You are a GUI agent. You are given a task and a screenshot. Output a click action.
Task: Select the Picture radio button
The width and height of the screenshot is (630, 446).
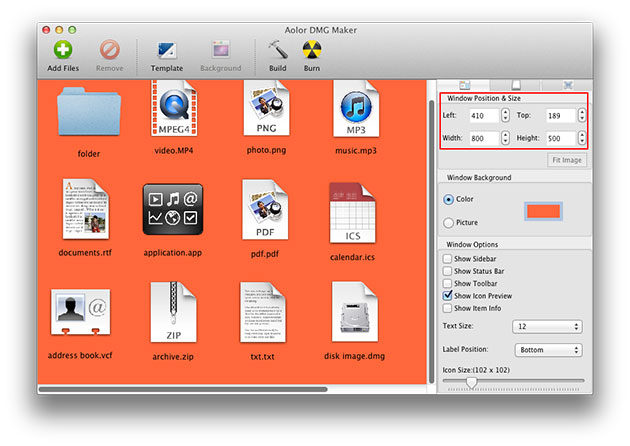pos(448,222)
